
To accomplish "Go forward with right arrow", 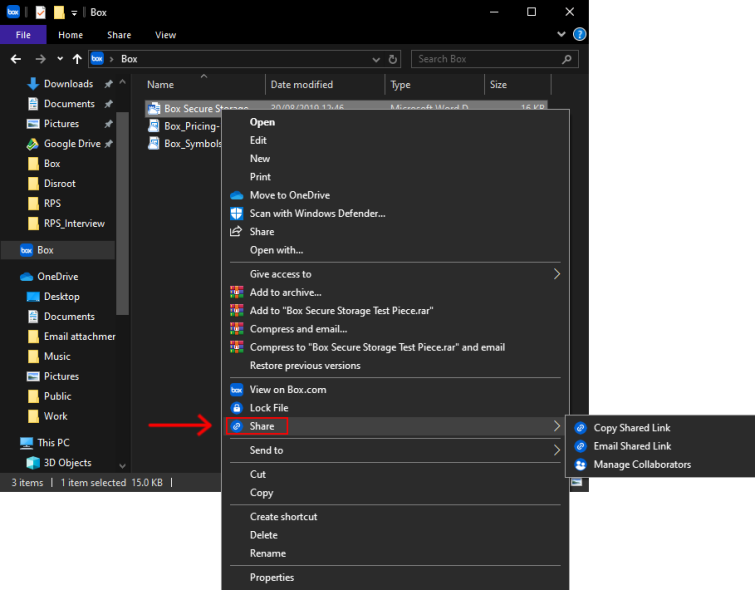I will click(x=40, y=59).
